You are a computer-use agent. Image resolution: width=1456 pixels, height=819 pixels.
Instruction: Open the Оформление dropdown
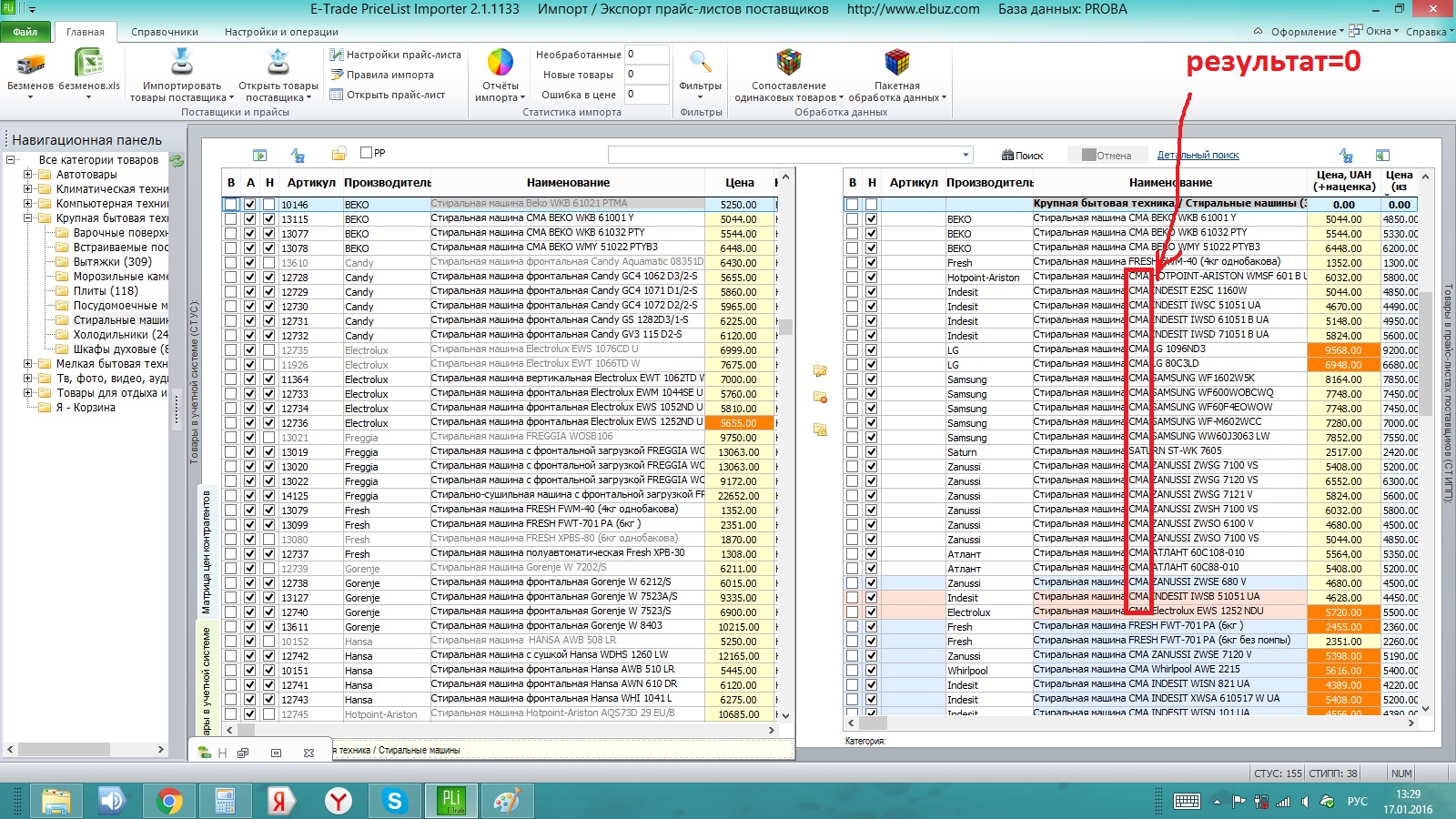pos(1307,32)
